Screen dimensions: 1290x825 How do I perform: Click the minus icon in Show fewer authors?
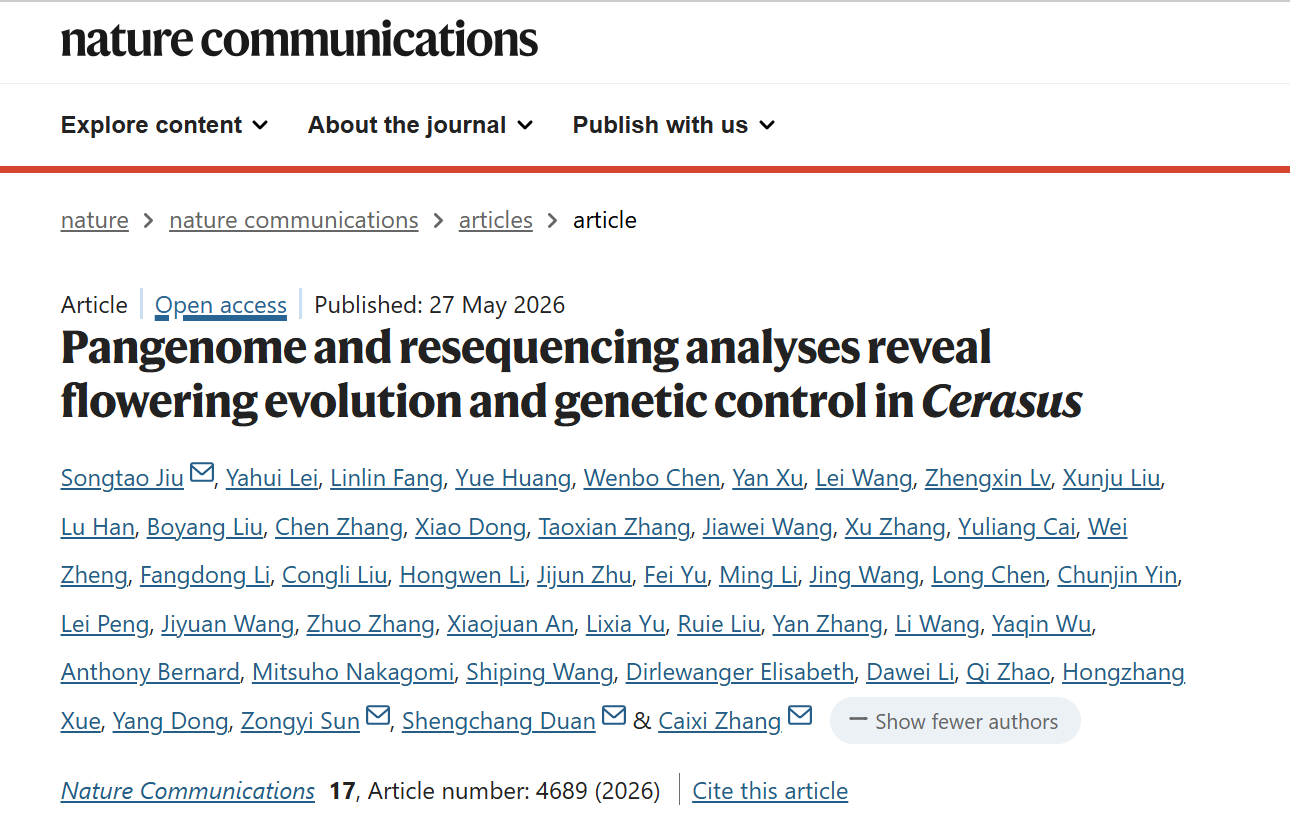[858, 720]
